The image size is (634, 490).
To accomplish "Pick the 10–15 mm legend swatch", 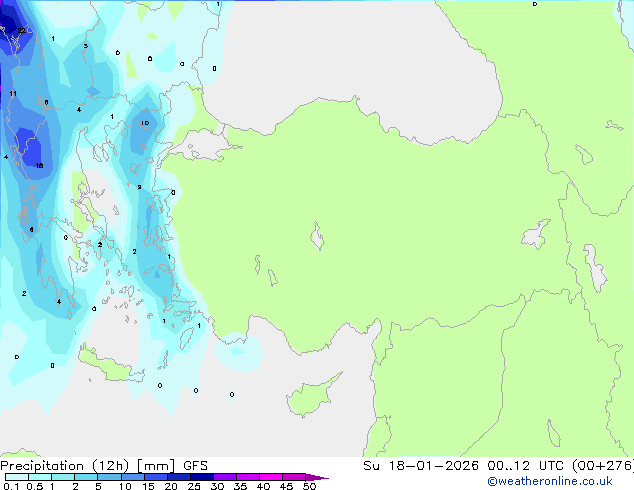I will (x=133, y=477).
